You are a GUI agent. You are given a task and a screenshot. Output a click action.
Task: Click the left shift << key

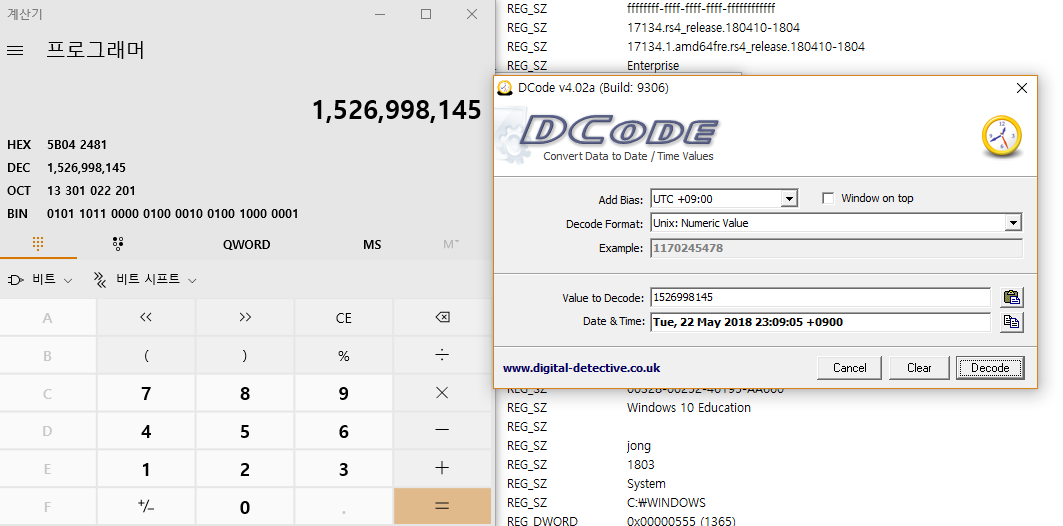(x=146, y=317)
